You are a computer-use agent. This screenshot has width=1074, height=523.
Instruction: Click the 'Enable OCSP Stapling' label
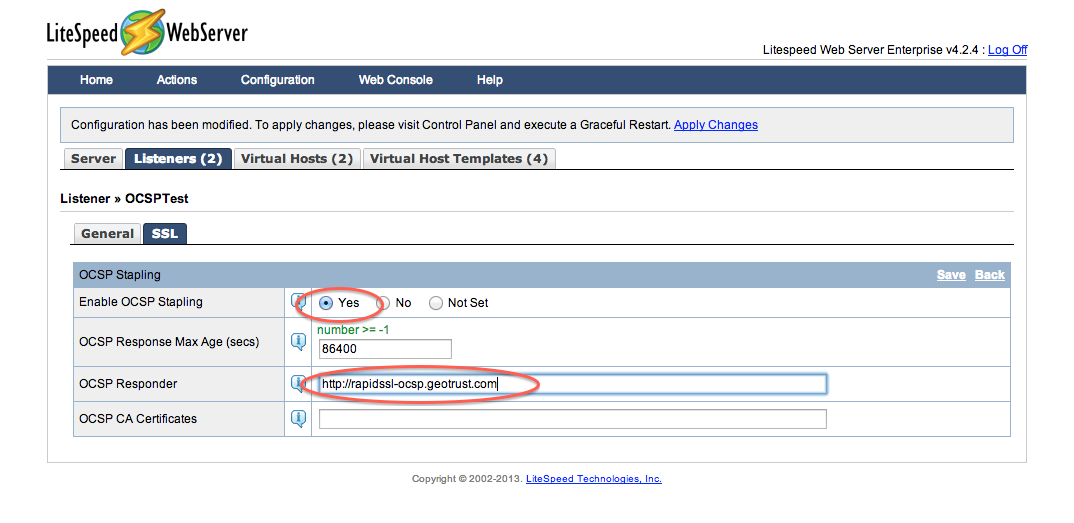coord(141,301)
